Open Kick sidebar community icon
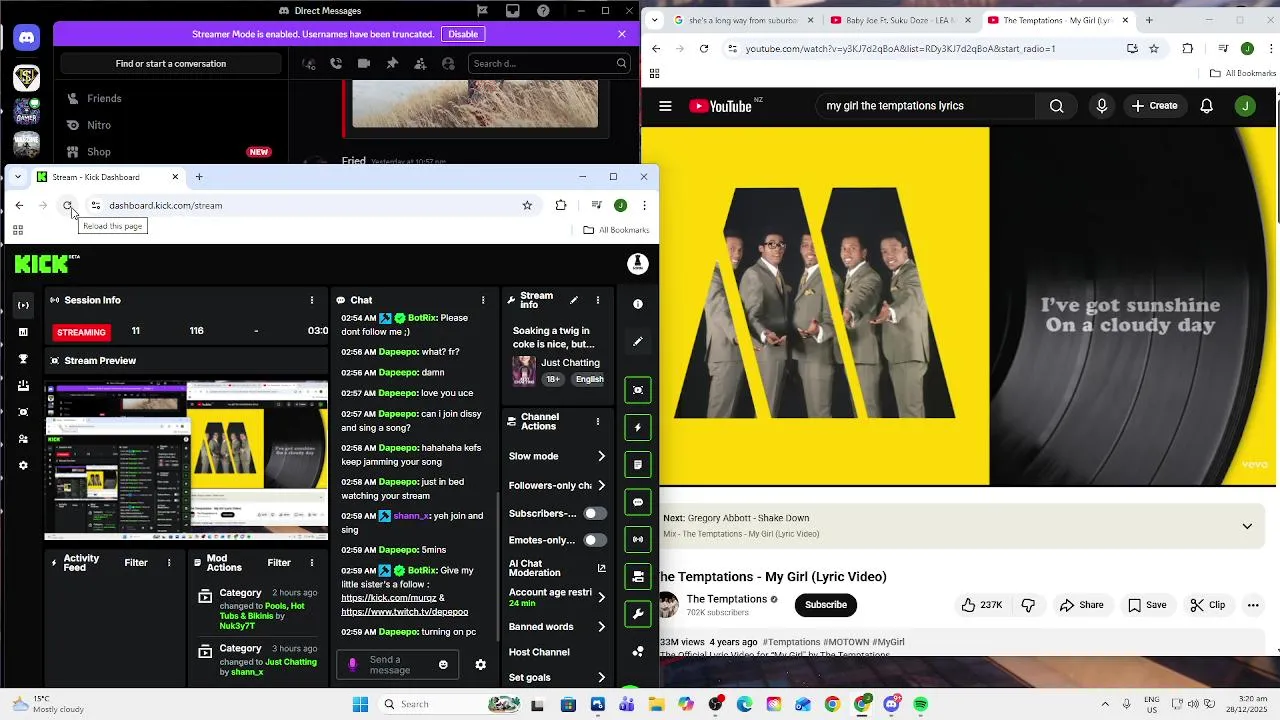1280x720 pixels. pyautogui.click(x=24, y=439)
